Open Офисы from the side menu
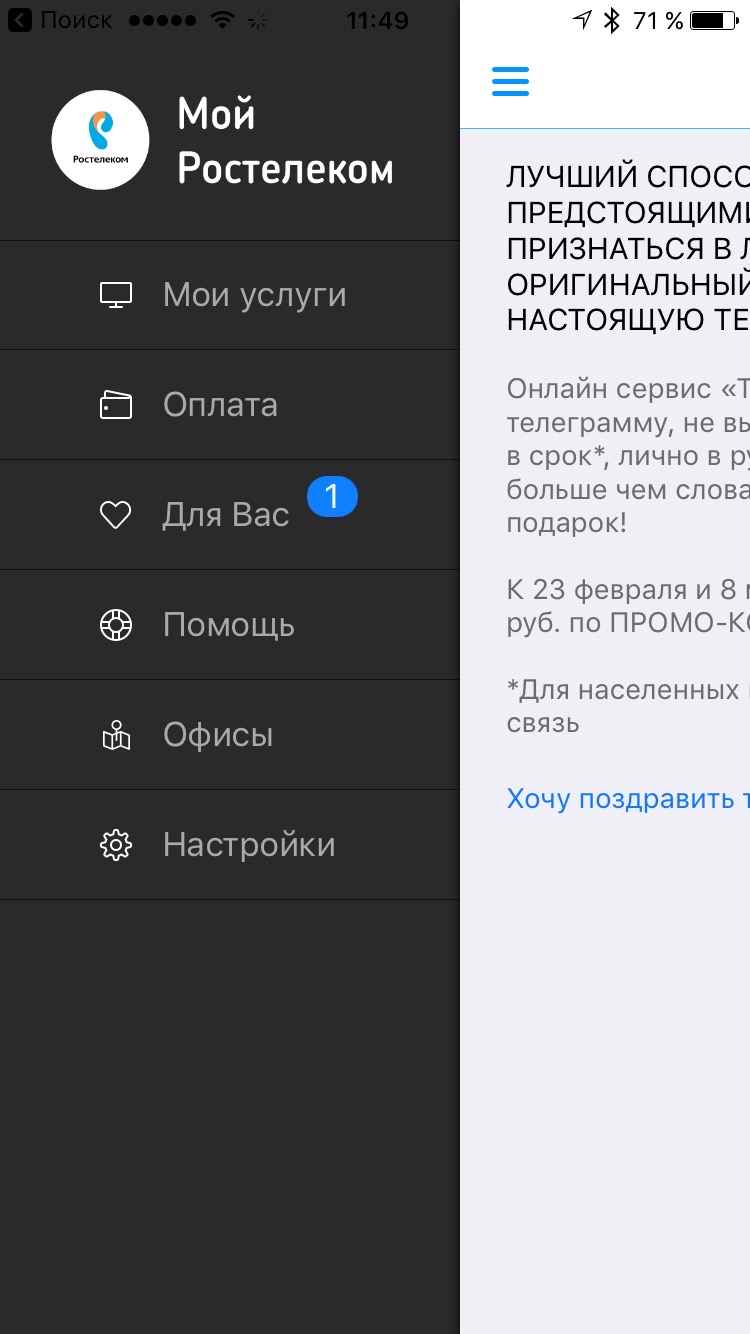The image size is (750, 1334). pyautogui.click(x=218, y=735)
